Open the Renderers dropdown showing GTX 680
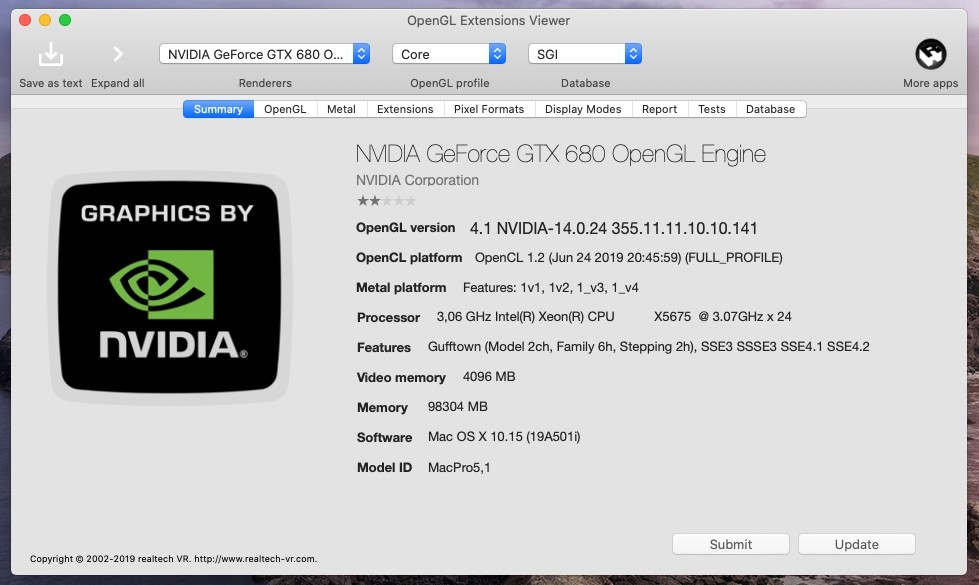 [x=265, y=54]
